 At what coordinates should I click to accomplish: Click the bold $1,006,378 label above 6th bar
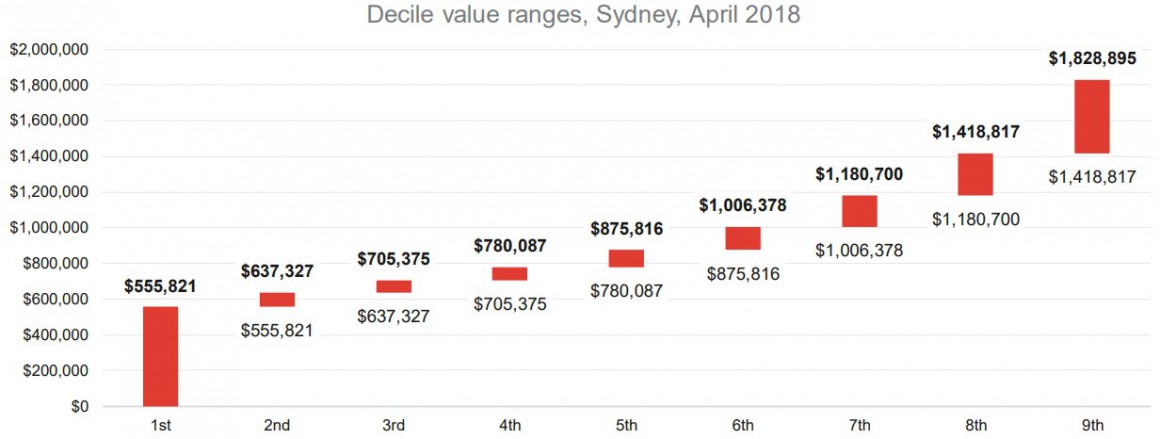[x=743, y=205]
